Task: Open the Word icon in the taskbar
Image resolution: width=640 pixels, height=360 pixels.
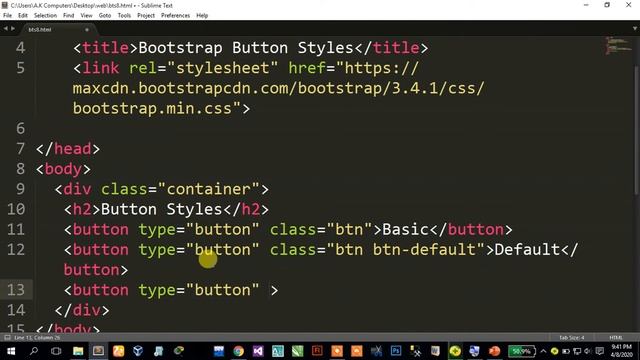Action: pos(435,351)
